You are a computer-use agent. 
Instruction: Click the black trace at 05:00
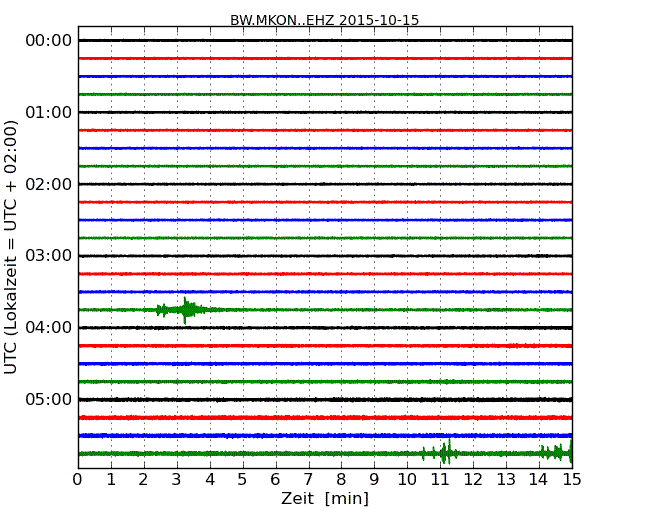tap(325, 399)
